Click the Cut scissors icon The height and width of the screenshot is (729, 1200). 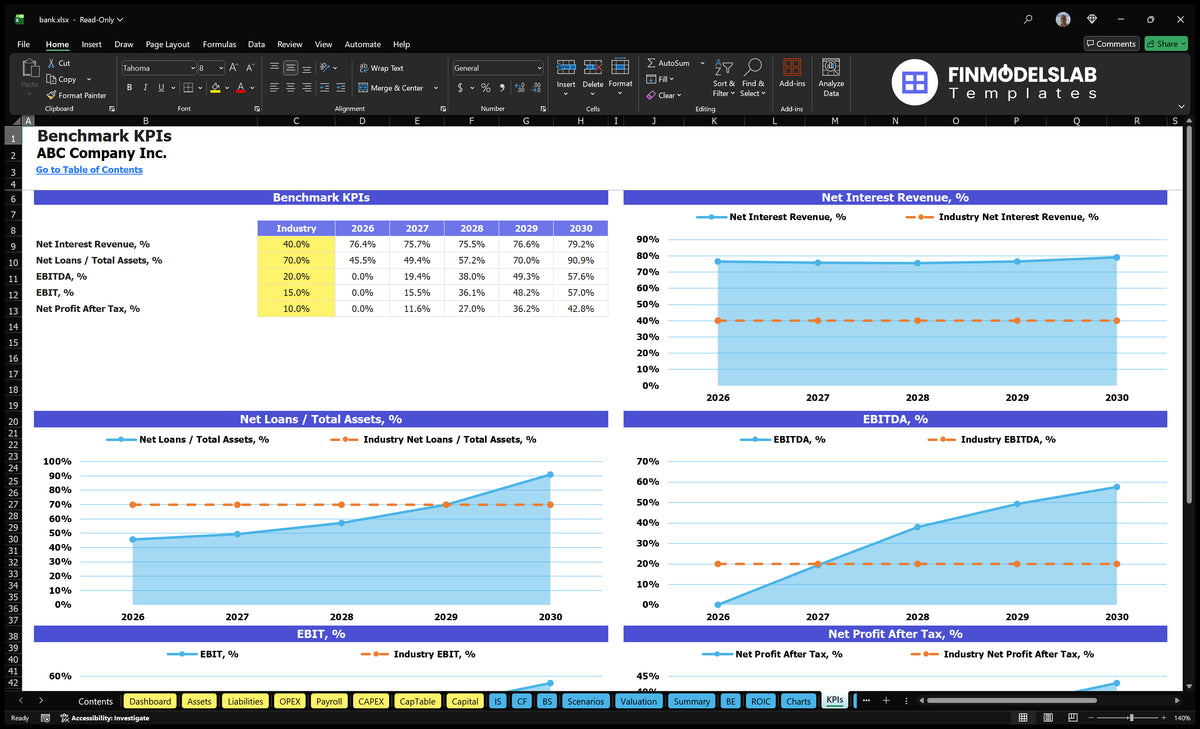point(51,63)
